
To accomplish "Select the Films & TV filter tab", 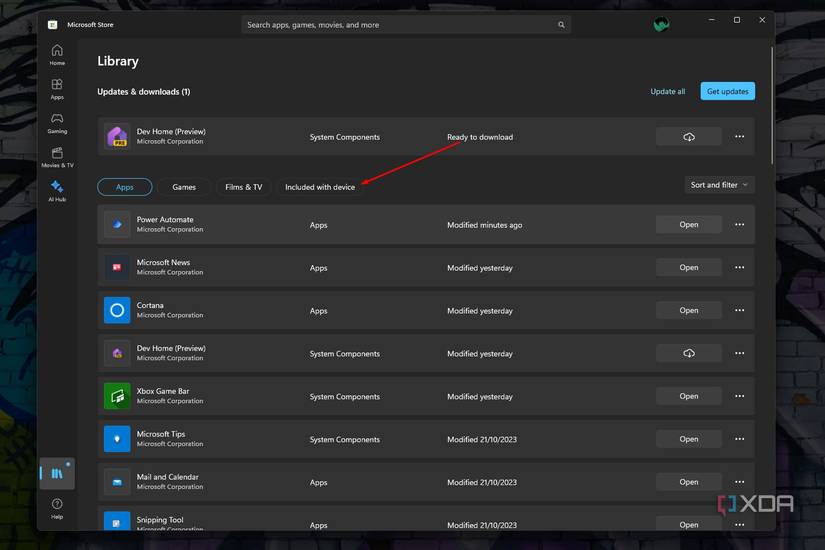I will [243, 187].
